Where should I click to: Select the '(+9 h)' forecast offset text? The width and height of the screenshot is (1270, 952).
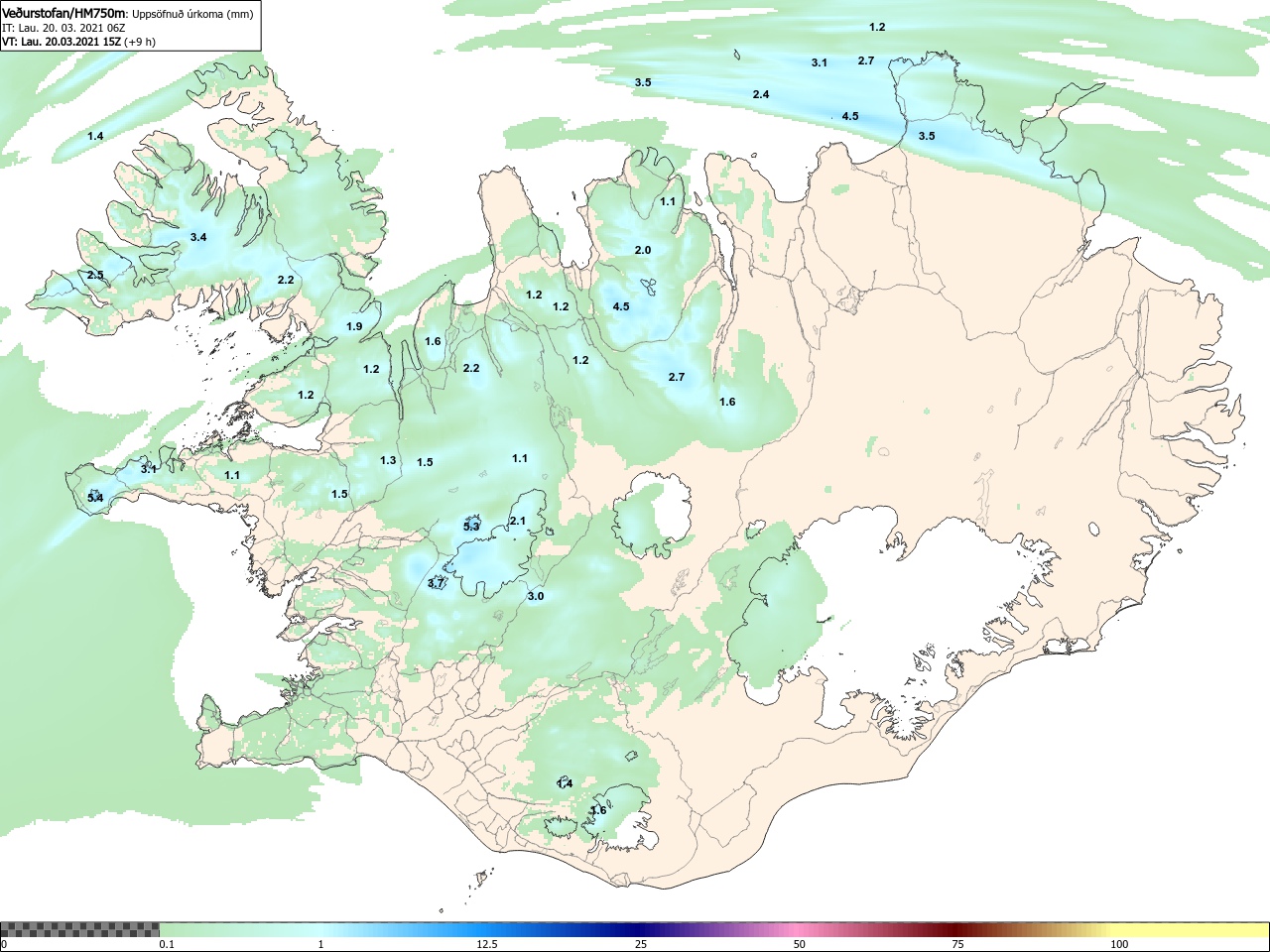point(140,42)
